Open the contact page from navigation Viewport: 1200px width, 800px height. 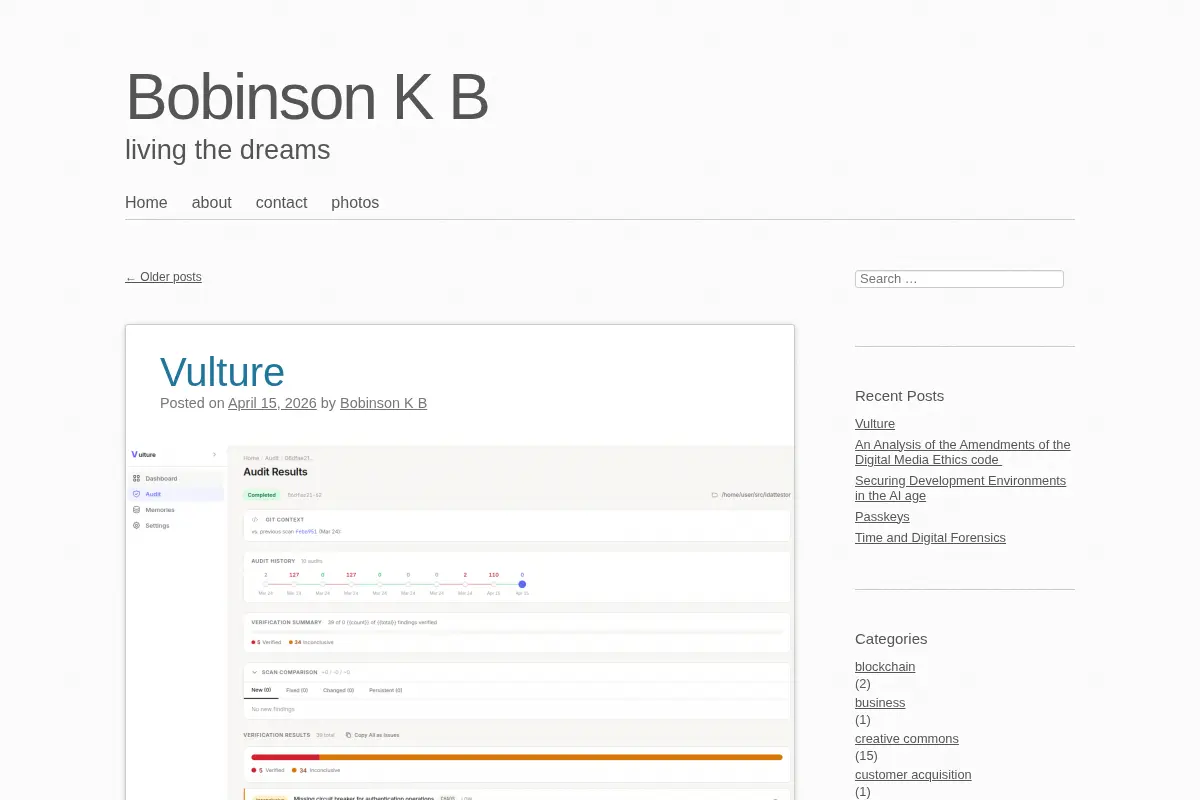(281, 202)
